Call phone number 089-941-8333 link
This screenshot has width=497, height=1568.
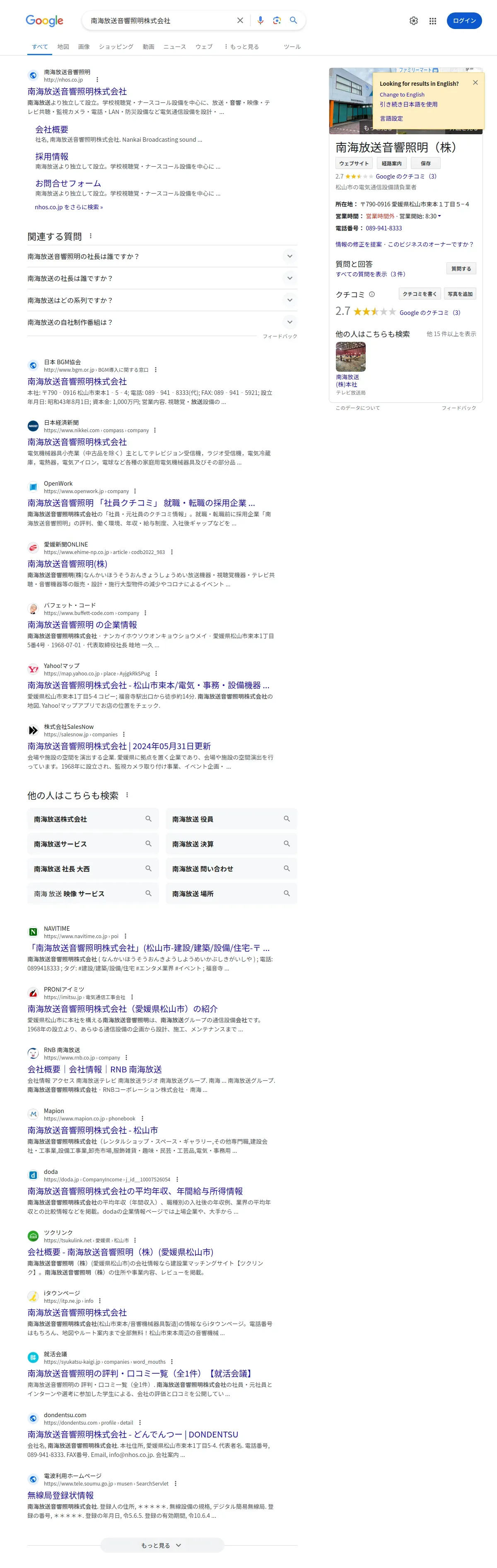point(383,228)
